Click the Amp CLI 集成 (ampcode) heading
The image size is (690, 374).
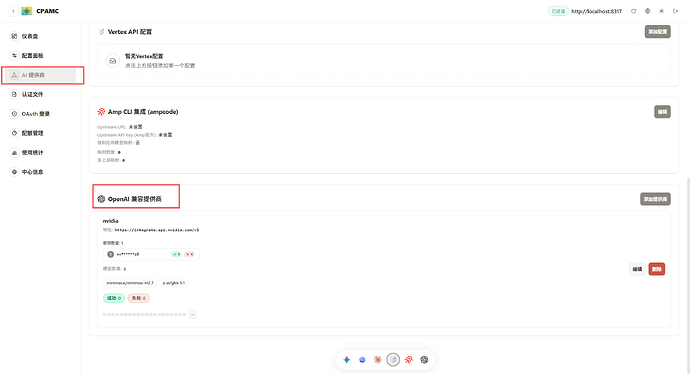pyautogui.click(x=143, y=112)
